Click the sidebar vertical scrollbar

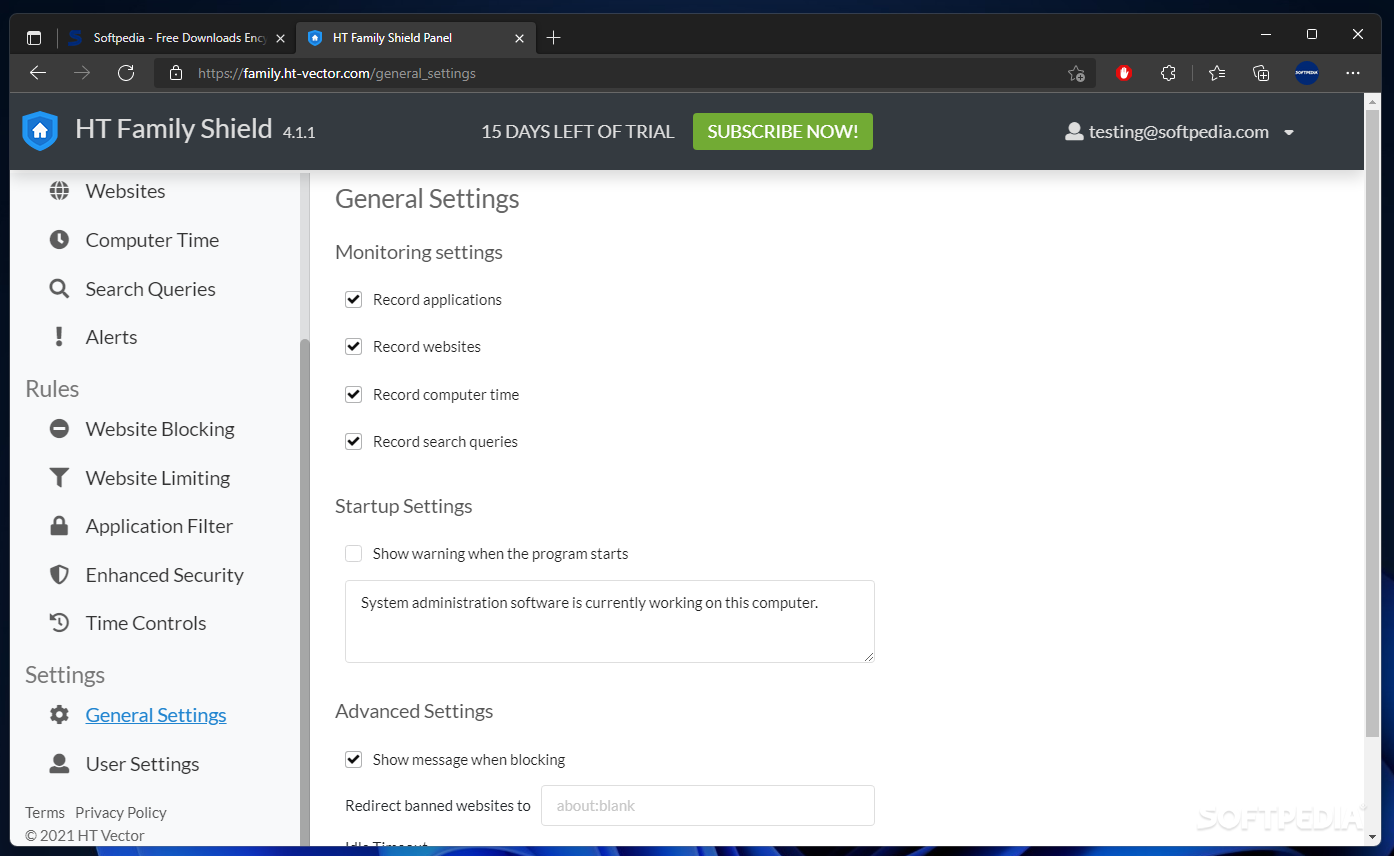click(305, 592)
